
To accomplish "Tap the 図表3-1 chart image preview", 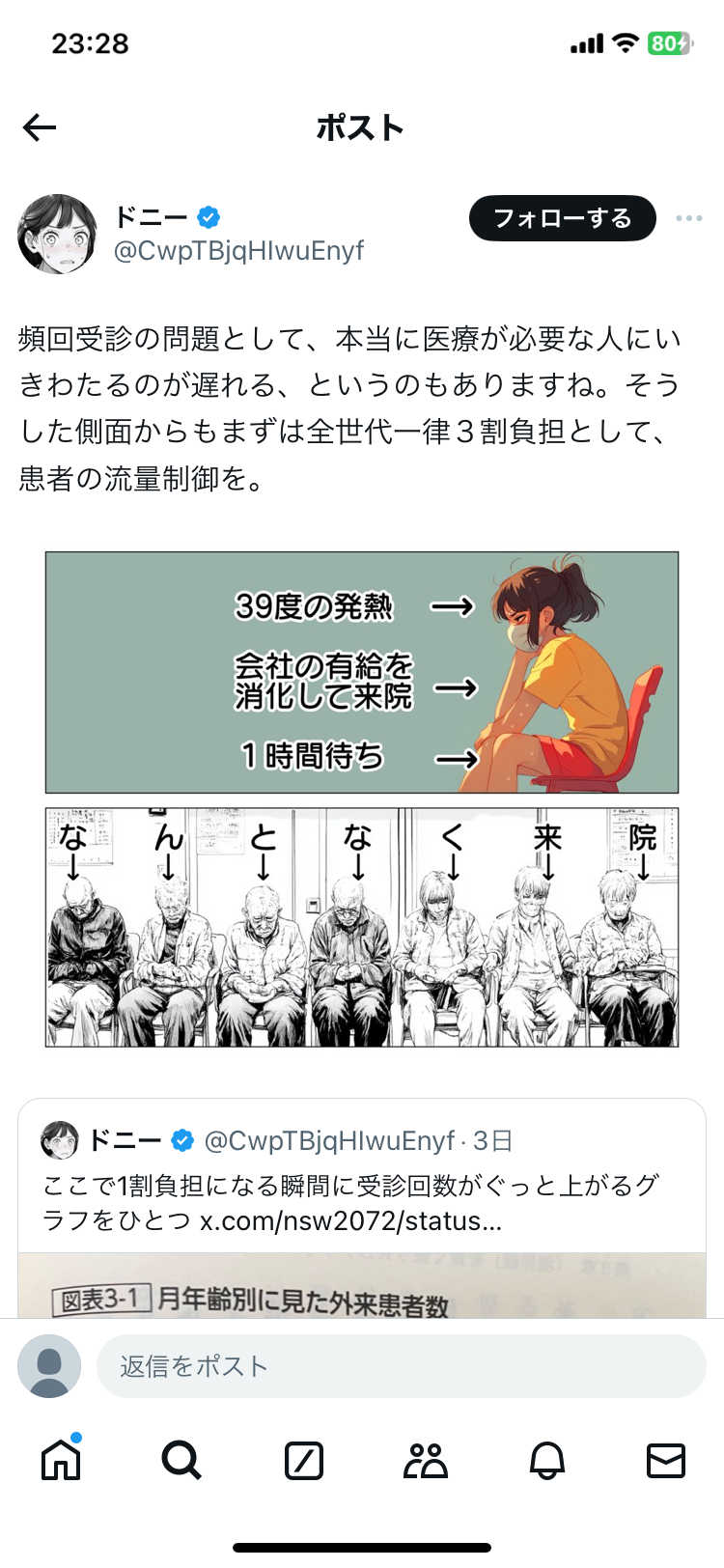I will [362, 1286].
